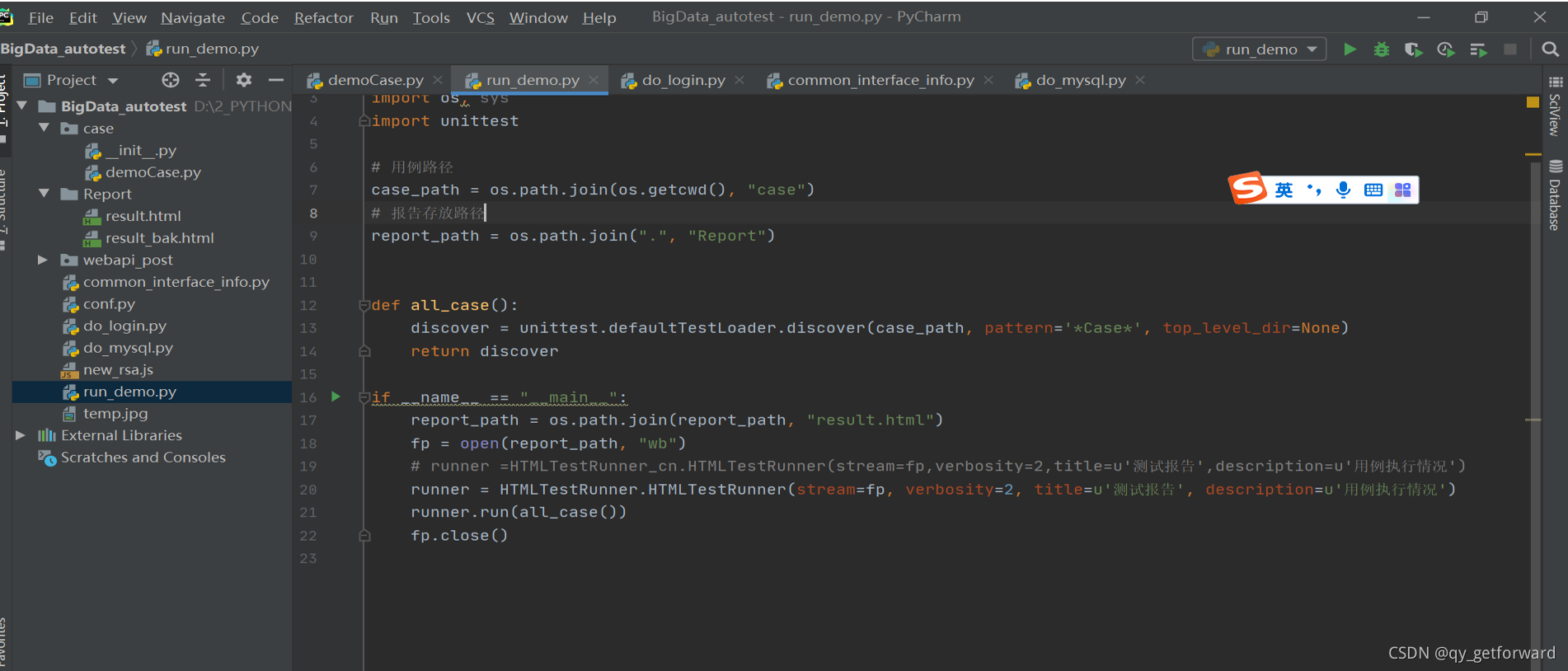
Task: Open the Navigate menu
Action: pos(193,17)
